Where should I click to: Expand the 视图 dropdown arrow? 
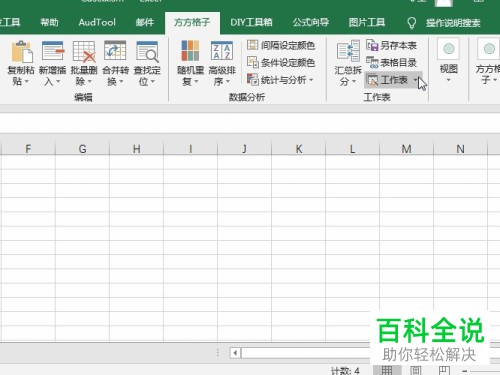448,80
